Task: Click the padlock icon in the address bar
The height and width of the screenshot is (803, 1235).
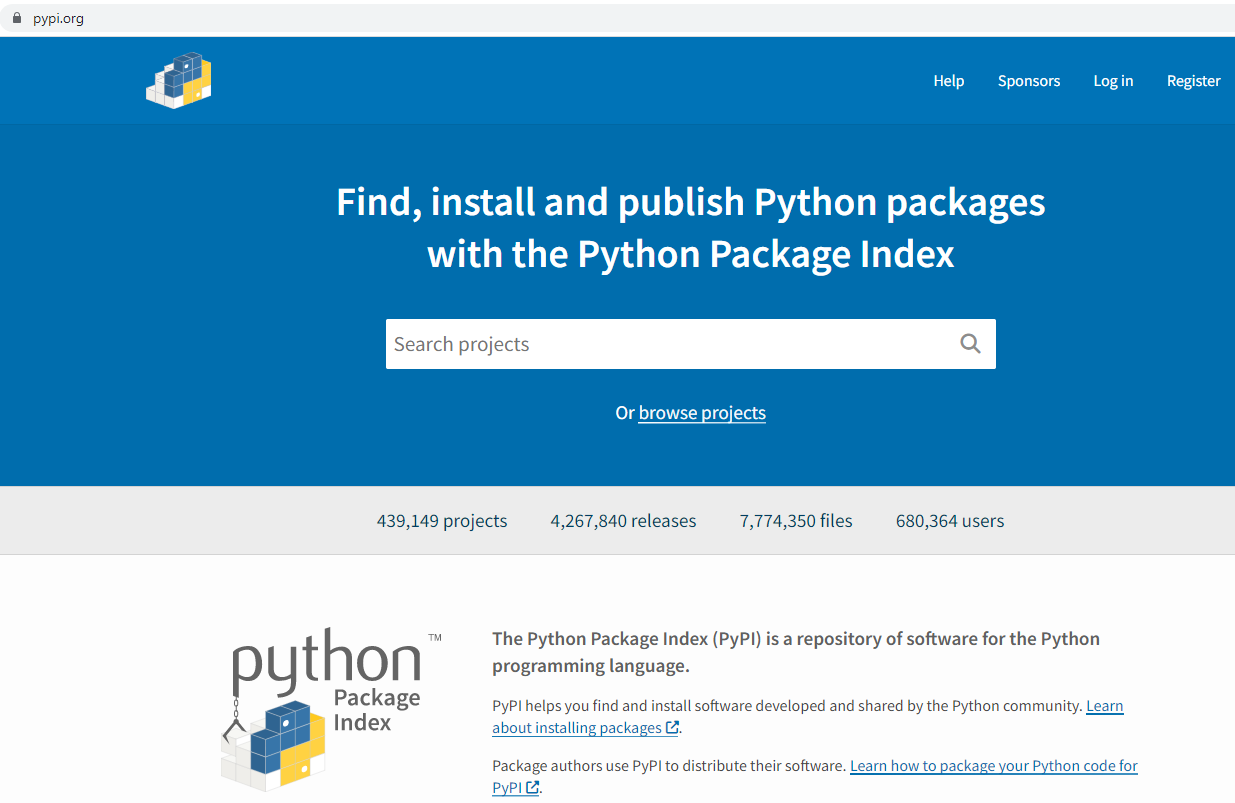Action: click(16, 18)
